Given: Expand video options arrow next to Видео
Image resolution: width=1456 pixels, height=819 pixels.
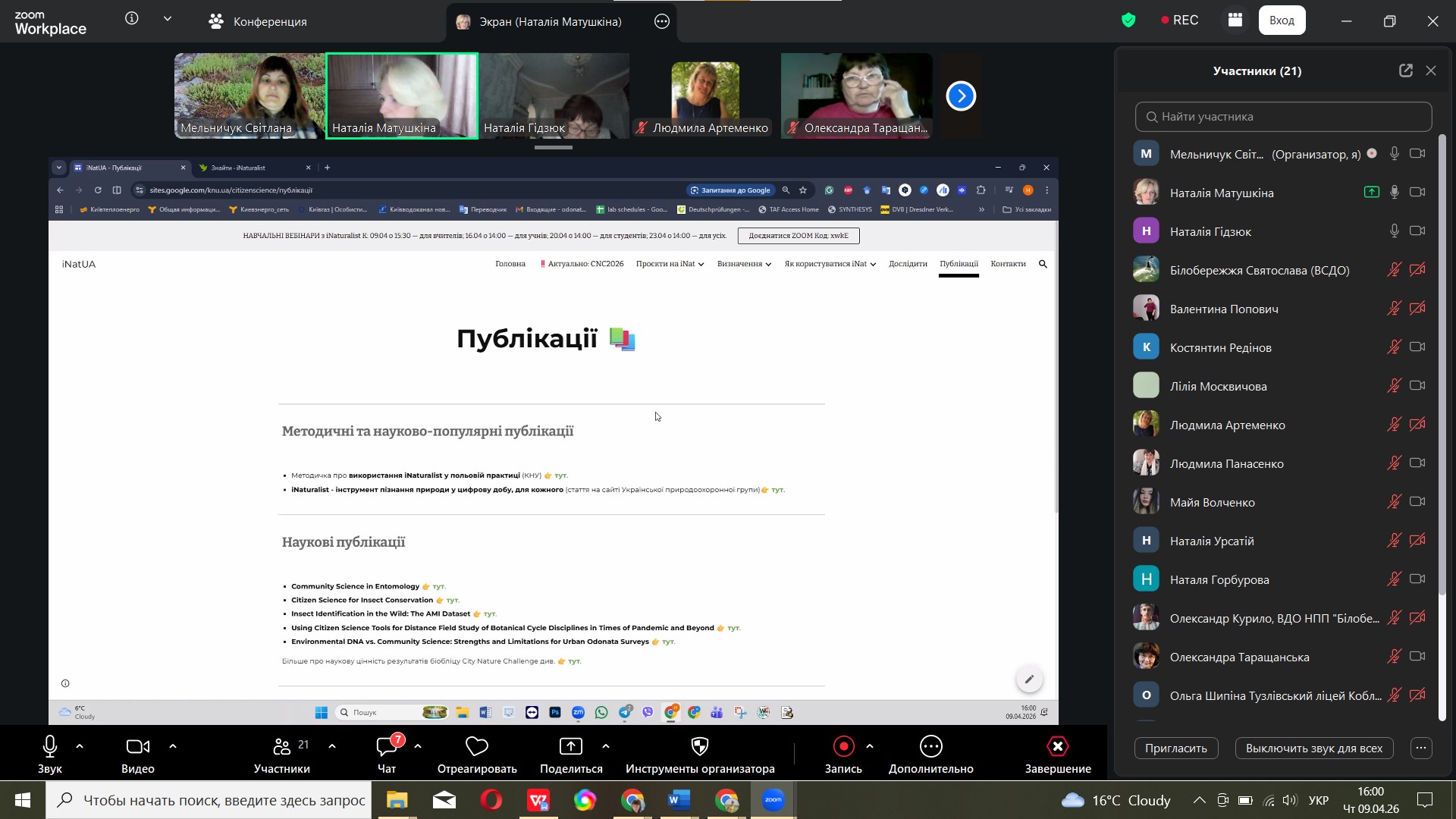Looking at the screenshot, I should (173, 746).
